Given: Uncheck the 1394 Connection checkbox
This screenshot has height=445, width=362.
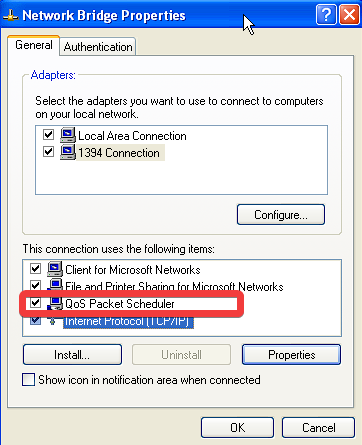Looking at the screenshot, I should (49, 152).
